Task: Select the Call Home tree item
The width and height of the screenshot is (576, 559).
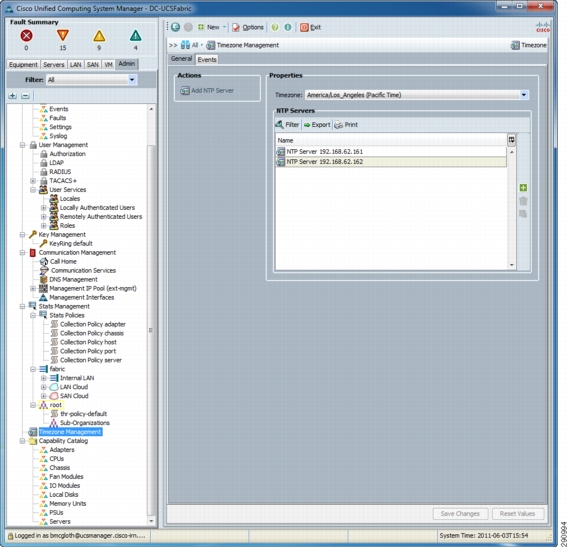Action: pos(63,262)
